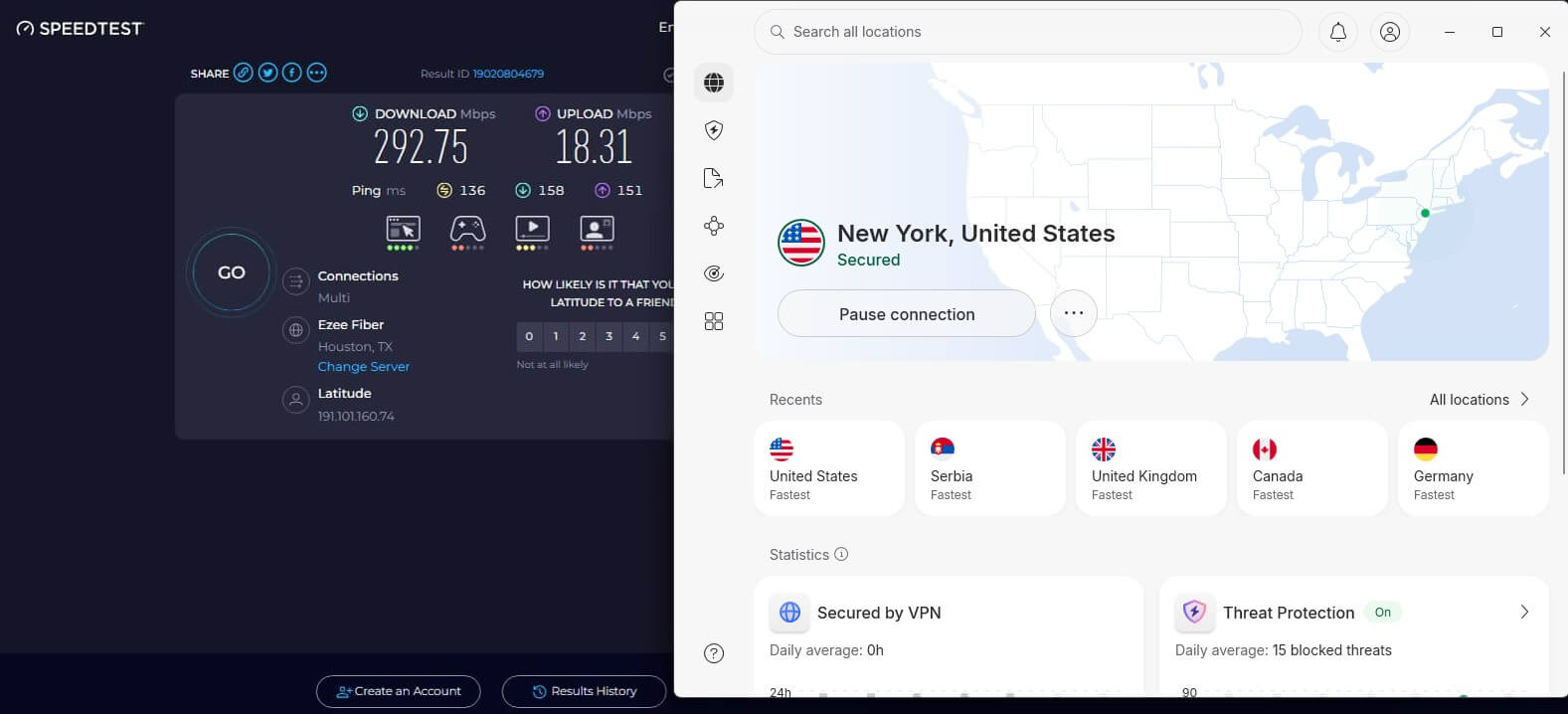Click Create an Account button

[398, 691]
